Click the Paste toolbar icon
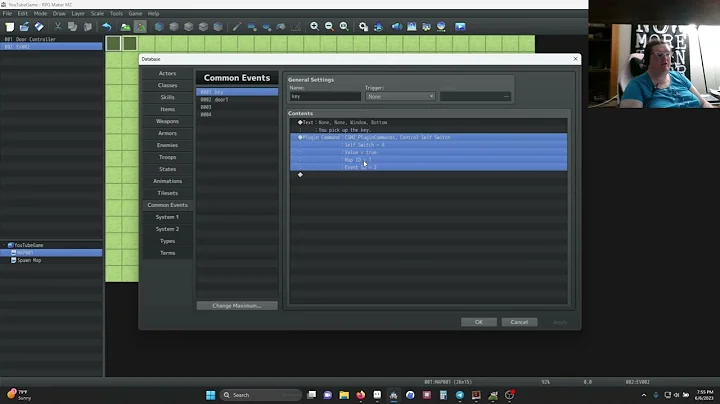This screenshot has height=404, width=720. coord(87,27)
